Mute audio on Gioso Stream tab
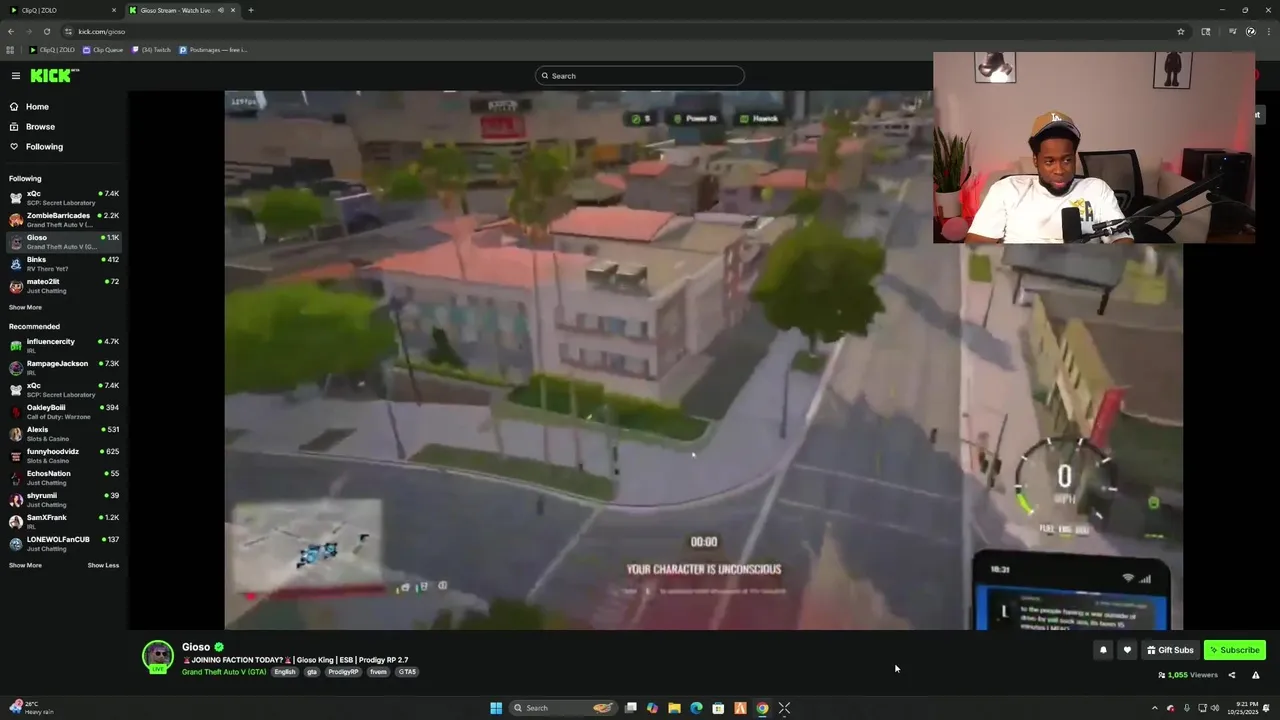1280x720 pixels. [x=220, y=10]
